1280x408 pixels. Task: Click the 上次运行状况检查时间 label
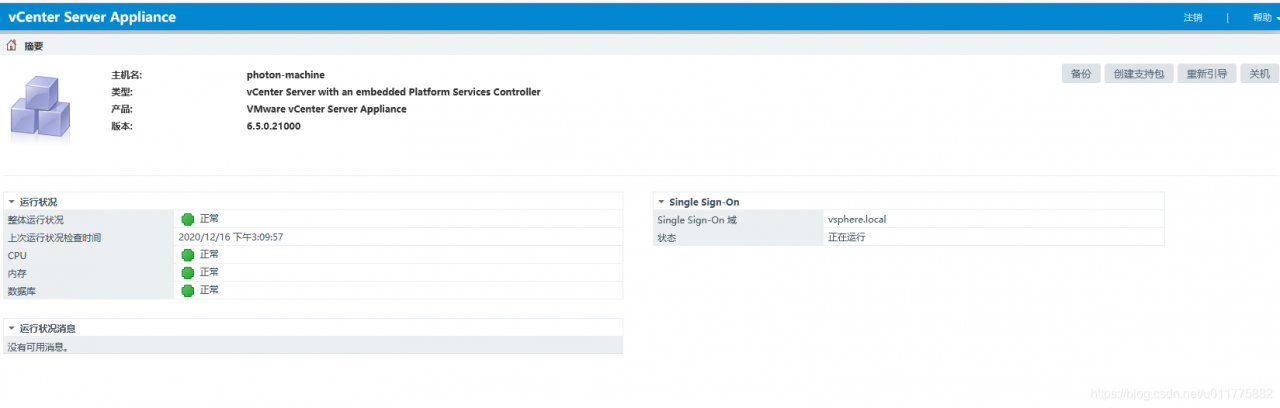[54, 237]
